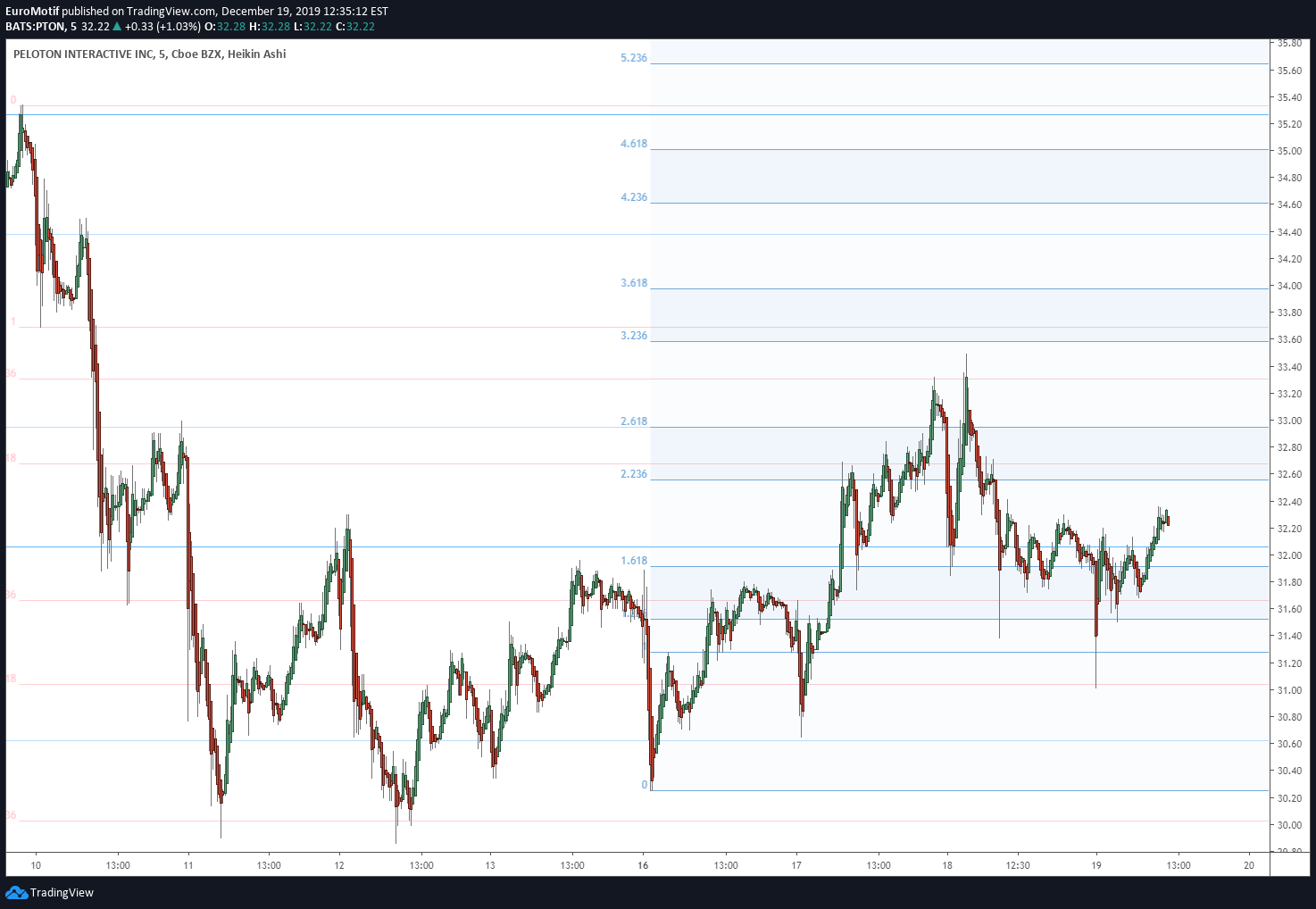Select the 3.618 Fibonacci level label
Viewport: 1316px width, 909px height.
tap(634, 283)
